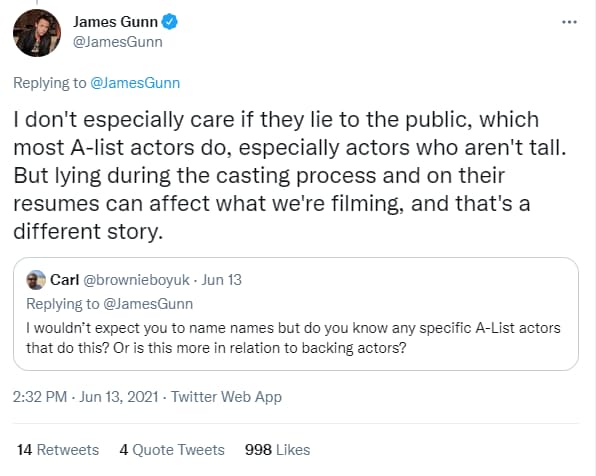Open the three-dot more options menu
The height and width of the screenshot is (476, 596).
pos(569,22)
